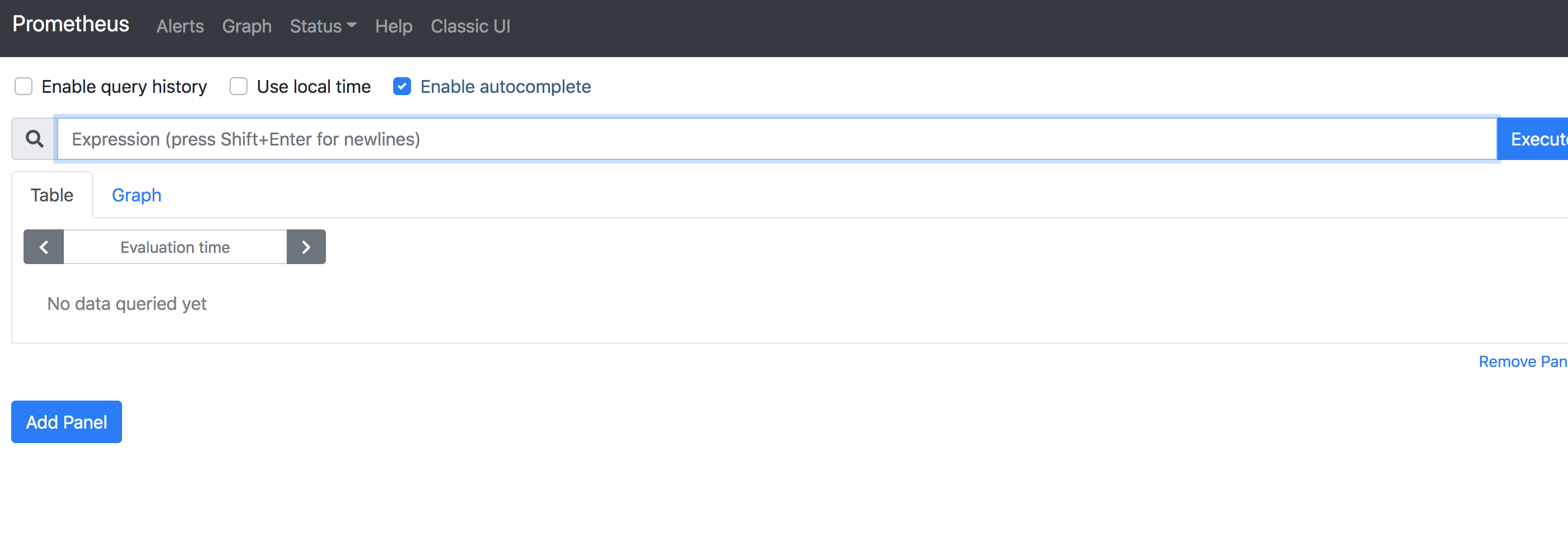Step evaluation time backward with left chevron
The width and height of the screenshot is (1568, 536).
(x=44, y=247)
